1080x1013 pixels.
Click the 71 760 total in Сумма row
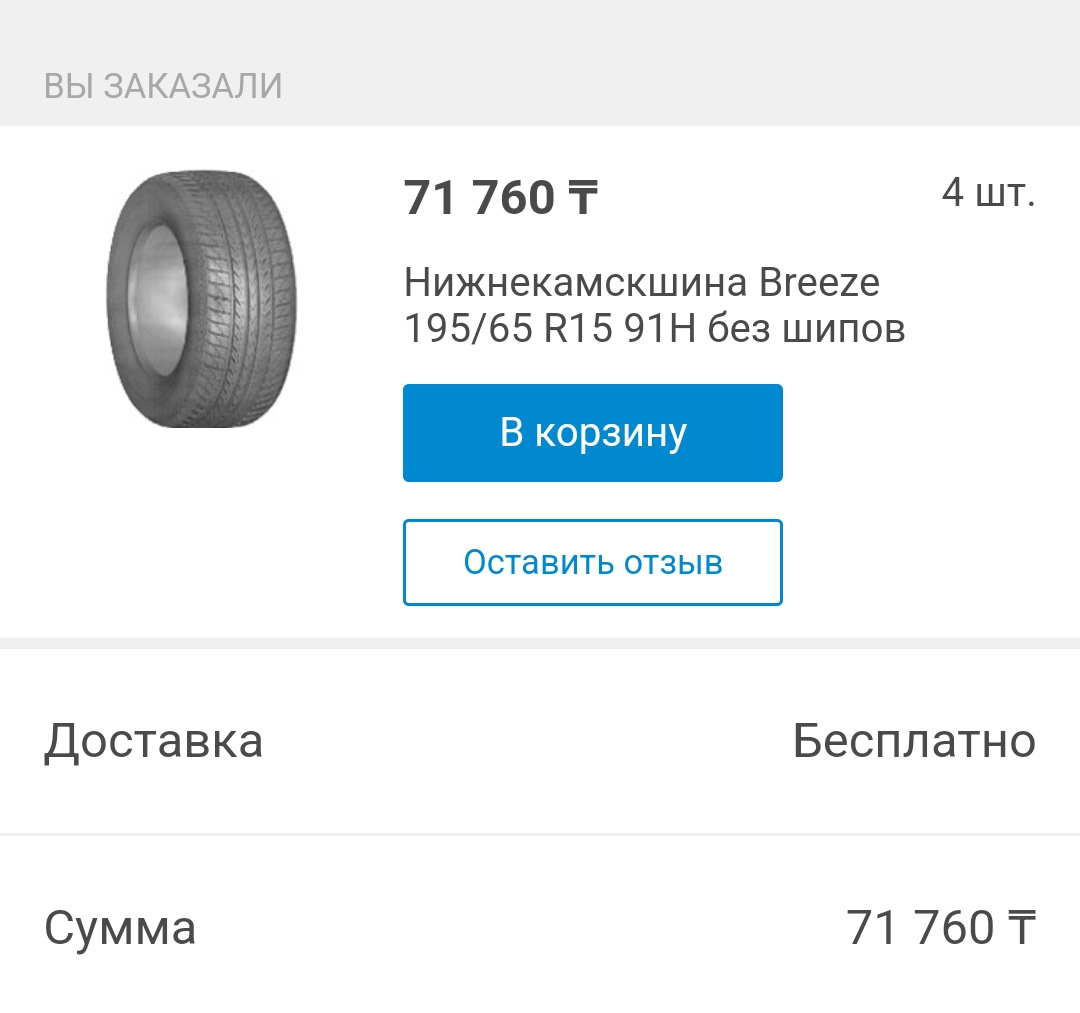point(920,928)
